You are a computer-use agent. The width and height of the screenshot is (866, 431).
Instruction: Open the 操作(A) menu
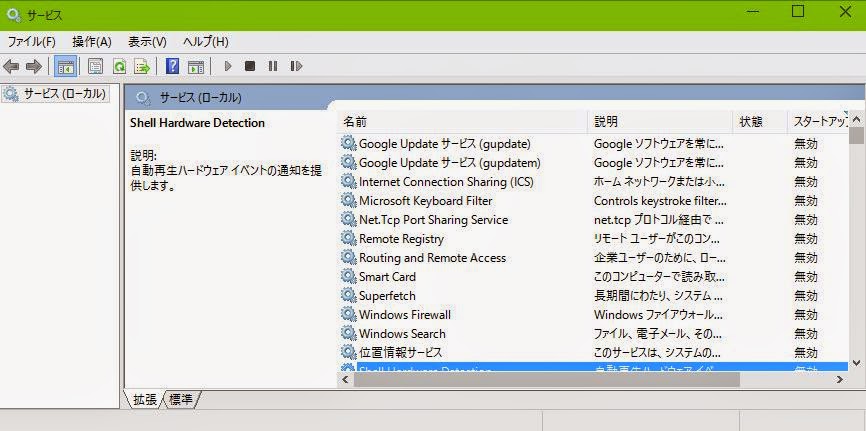pos(92,42)
